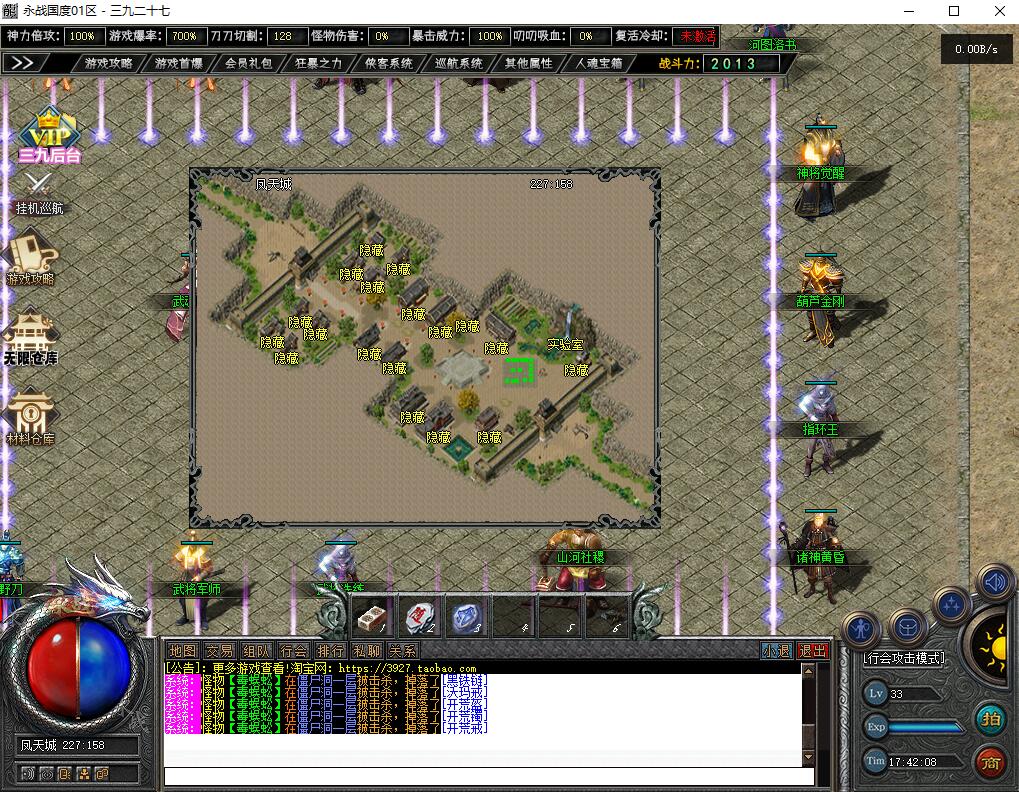Expand the top bar with >> arrows
Screen dimensions: 1019x792
click(x=23, y=63)
